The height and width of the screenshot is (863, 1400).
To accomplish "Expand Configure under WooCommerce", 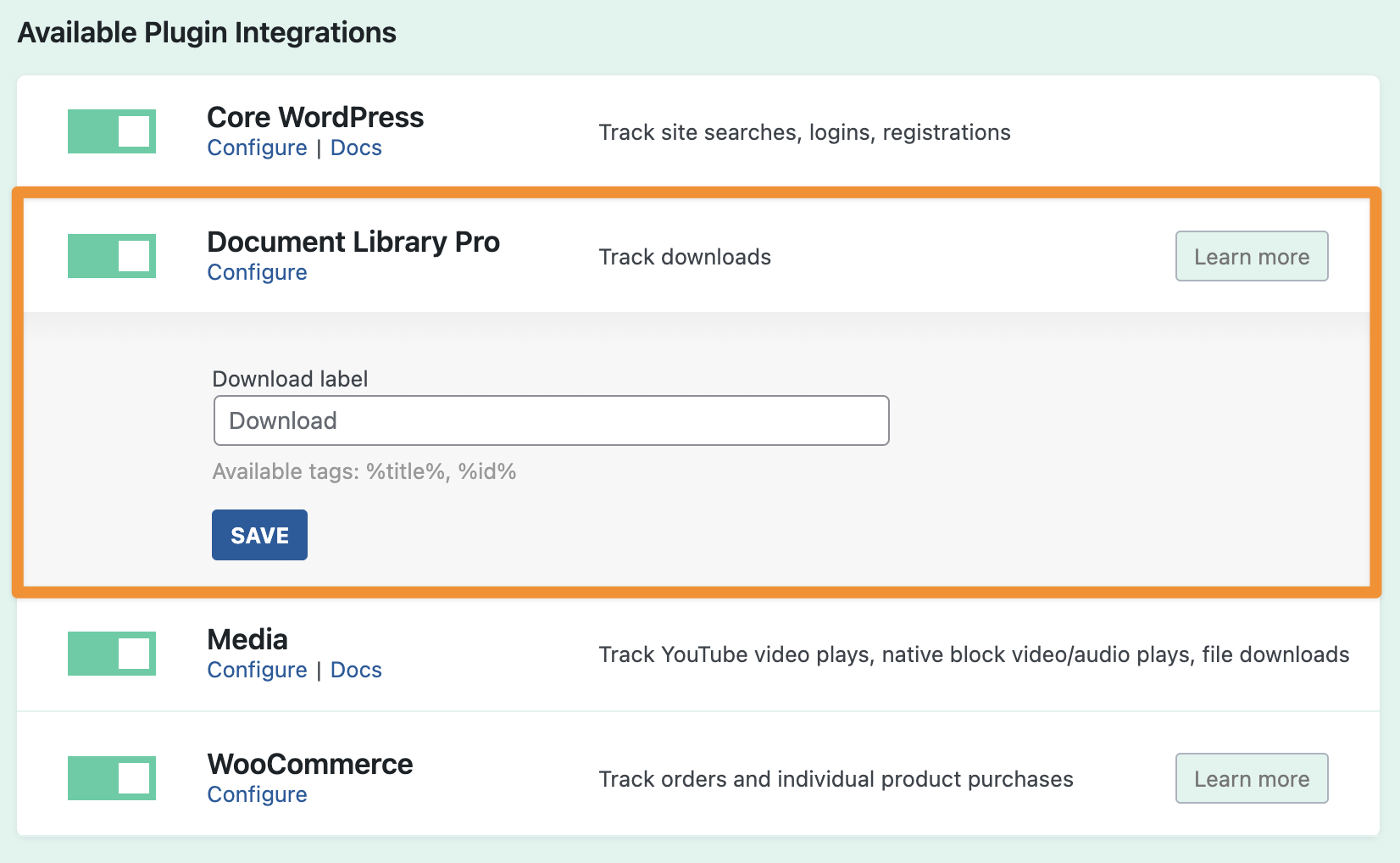I will [257, 794].
